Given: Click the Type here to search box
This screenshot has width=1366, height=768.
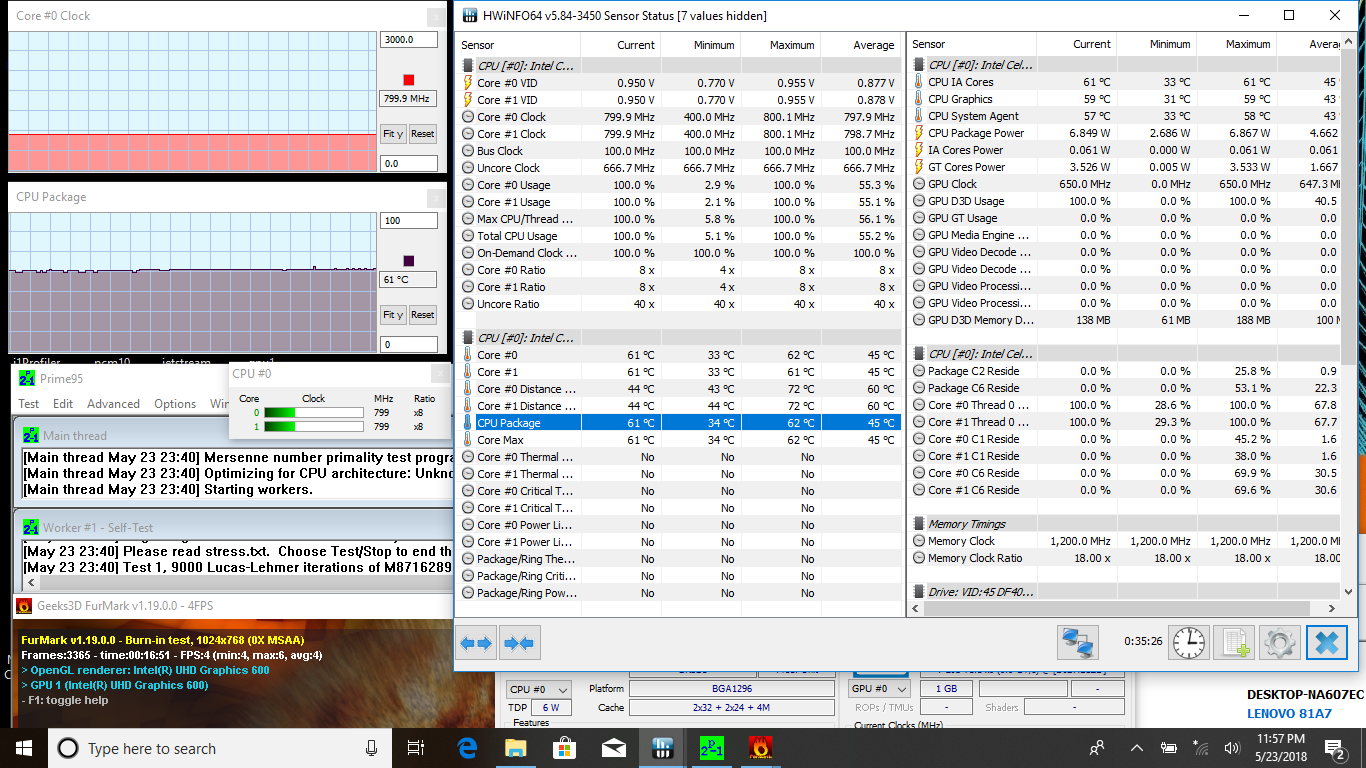Looking at the screenshot, I should pyautogui.click(x=218, y=748).
